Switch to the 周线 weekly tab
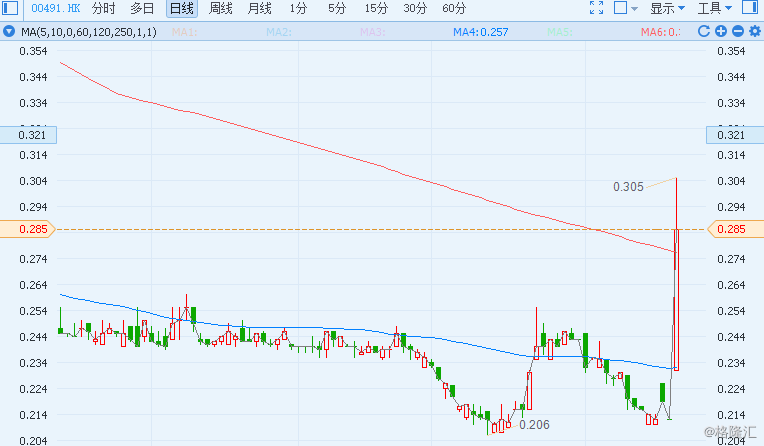 tap(220, 8)
